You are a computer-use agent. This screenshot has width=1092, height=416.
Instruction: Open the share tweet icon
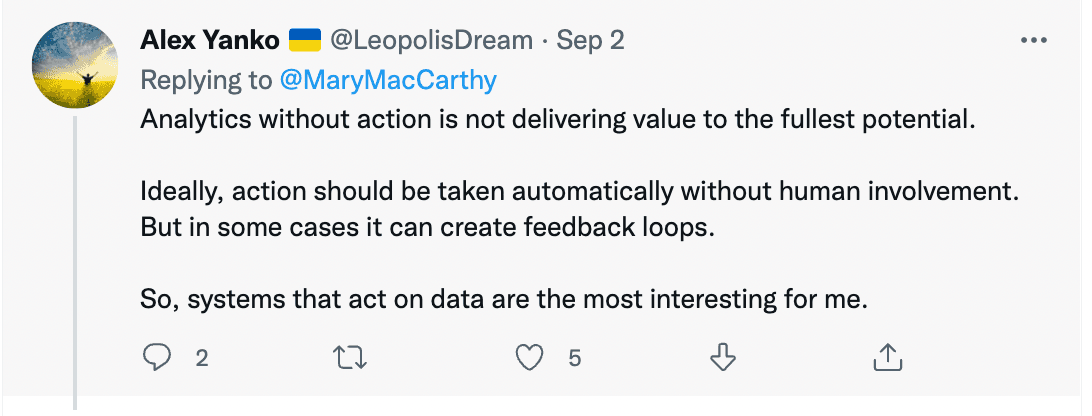[887, 356]
